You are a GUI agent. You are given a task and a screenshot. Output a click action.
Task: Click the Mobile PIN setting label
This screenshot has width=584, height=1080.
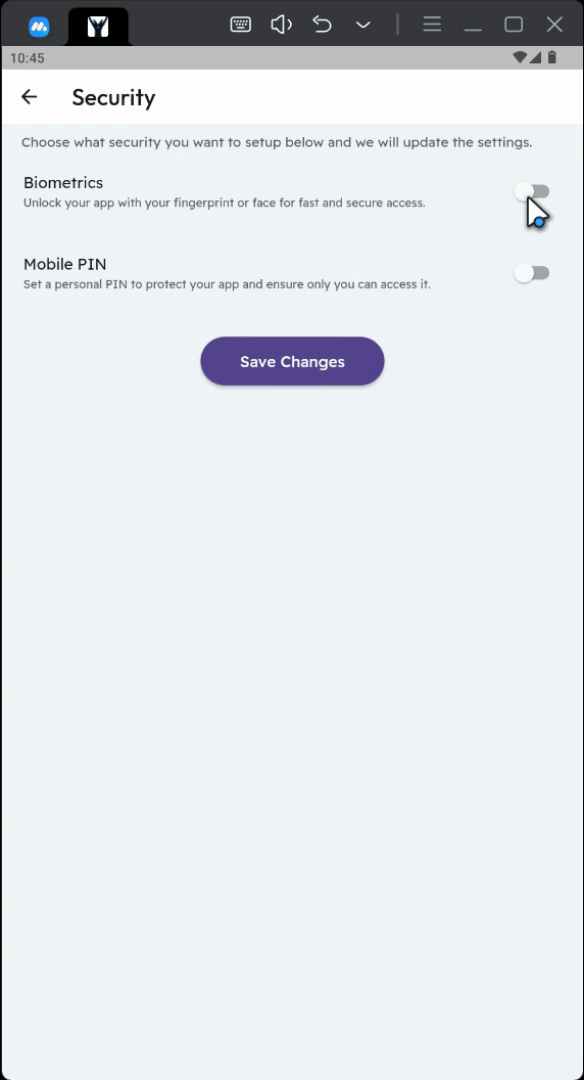pyautogui.click(x=65, y=264)
